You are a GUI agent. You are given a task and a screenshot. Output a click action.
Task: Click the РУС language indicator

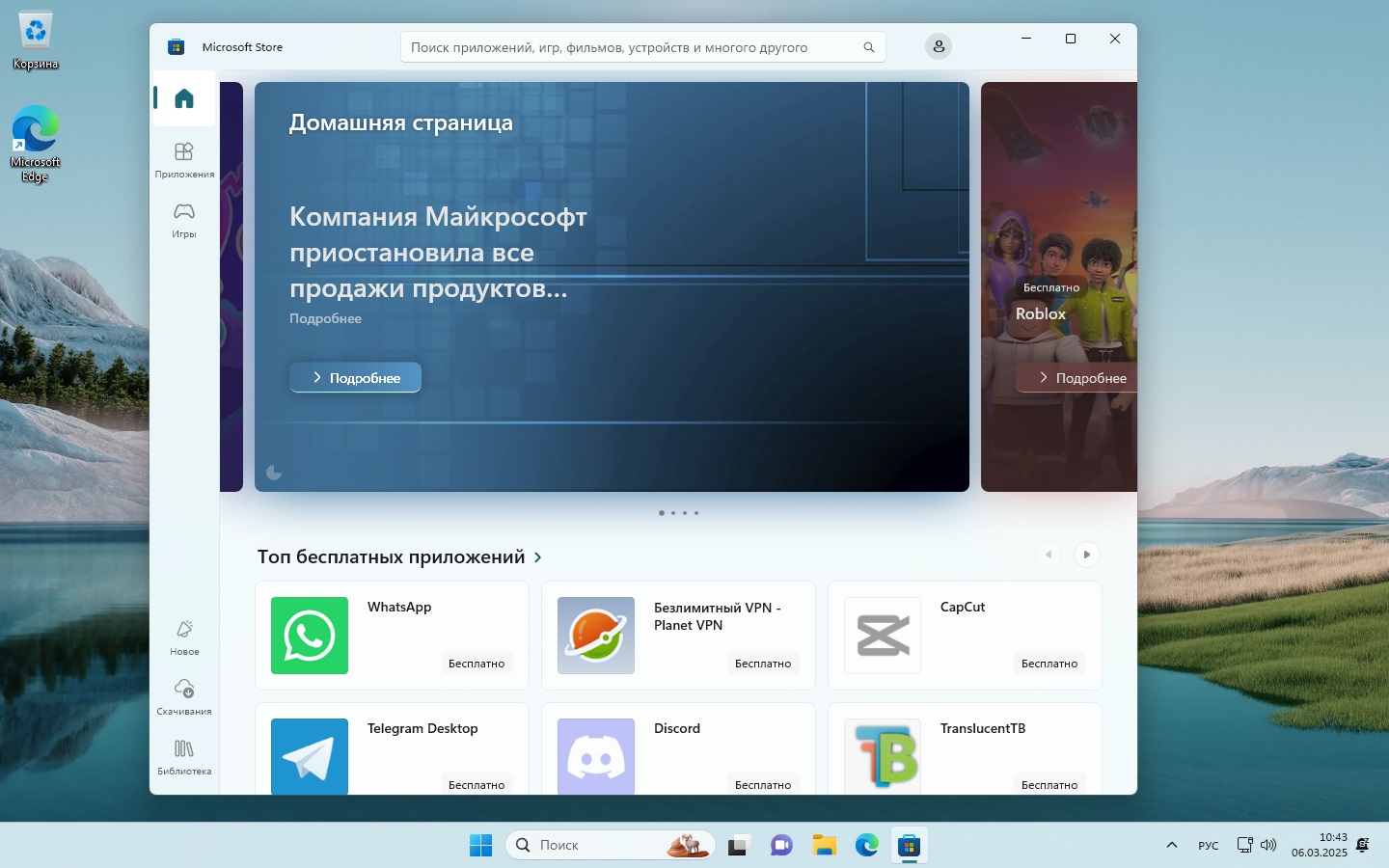tap(1209, 845)
